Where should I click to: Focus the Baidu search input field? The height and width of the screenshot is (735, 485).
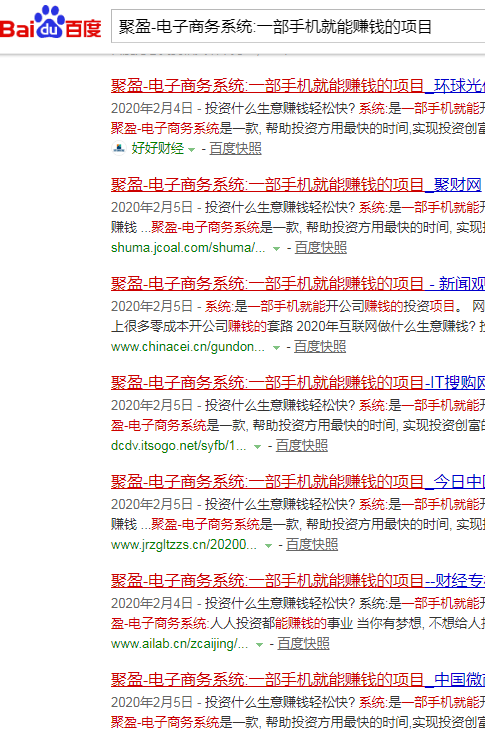(x=298, y=26)
